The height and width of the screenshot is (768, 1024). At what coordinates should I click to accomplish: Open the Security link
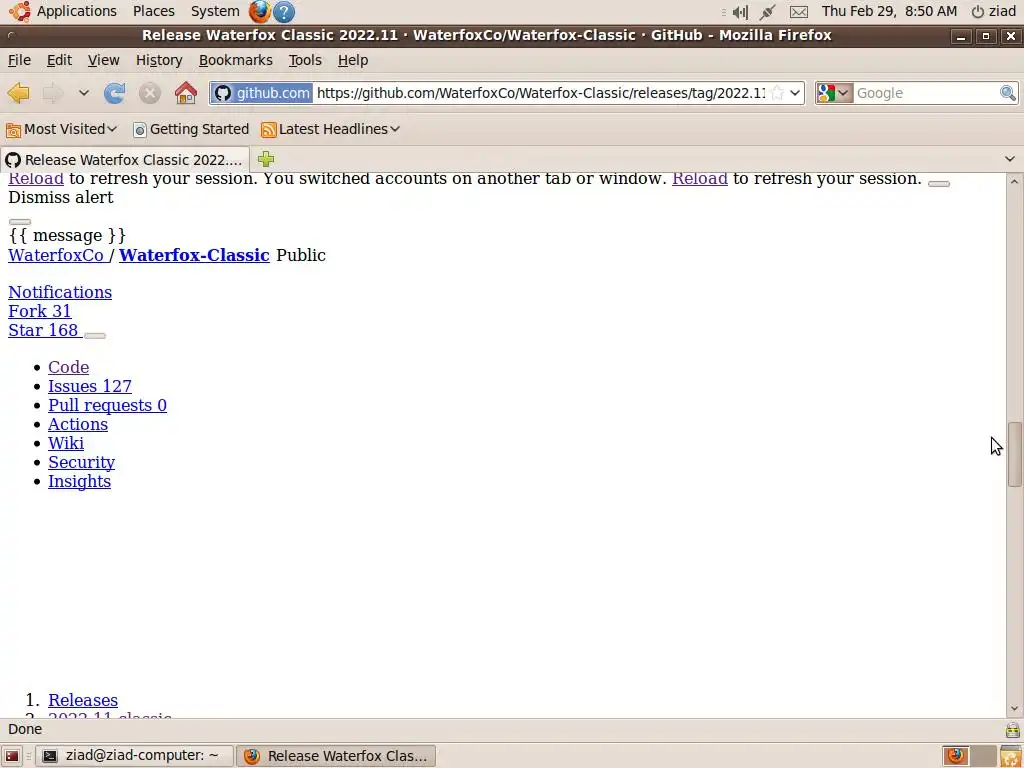tap(82, 462)
